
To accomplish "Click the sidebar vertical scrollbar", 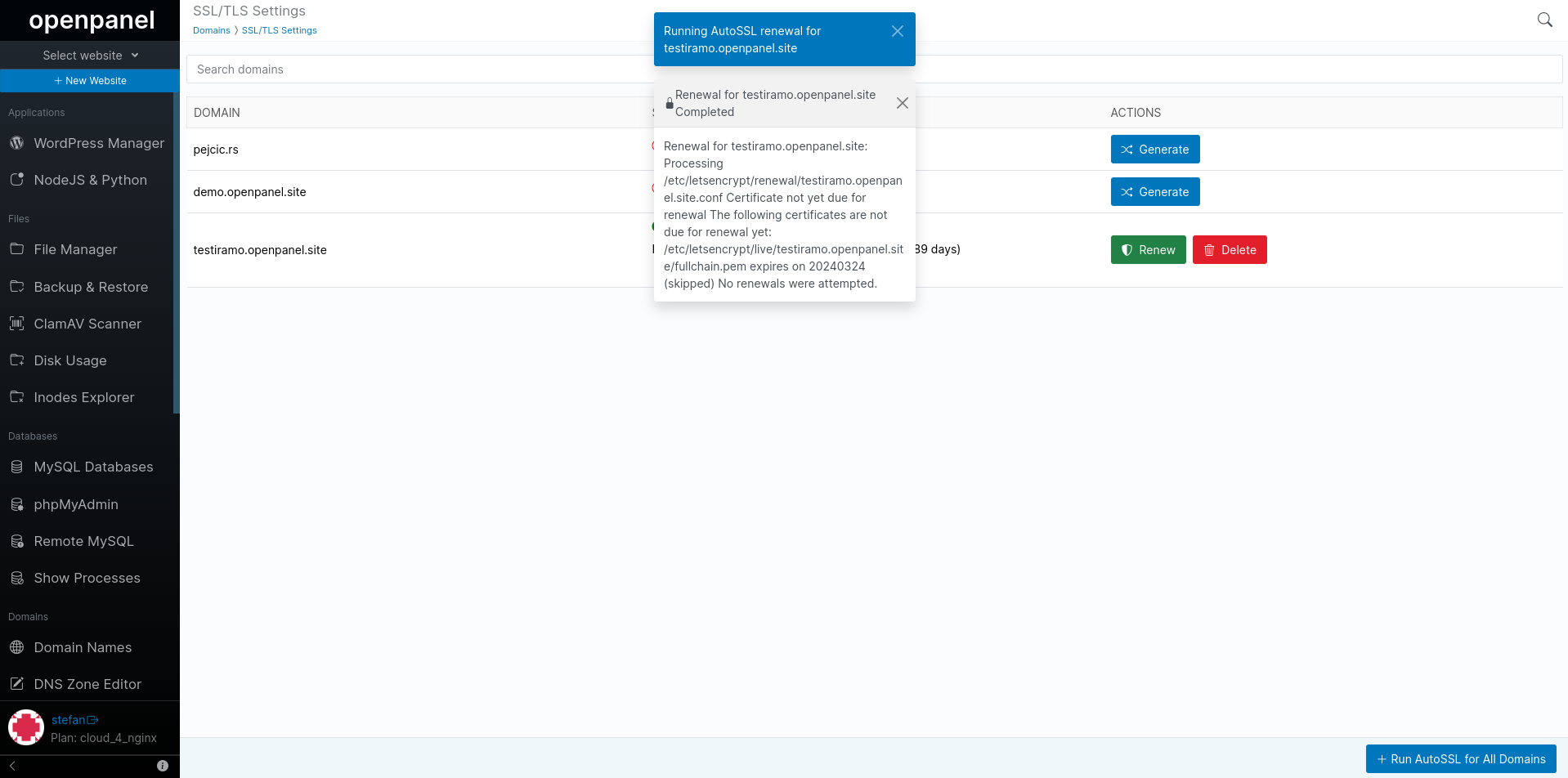I will coord(177,253).
